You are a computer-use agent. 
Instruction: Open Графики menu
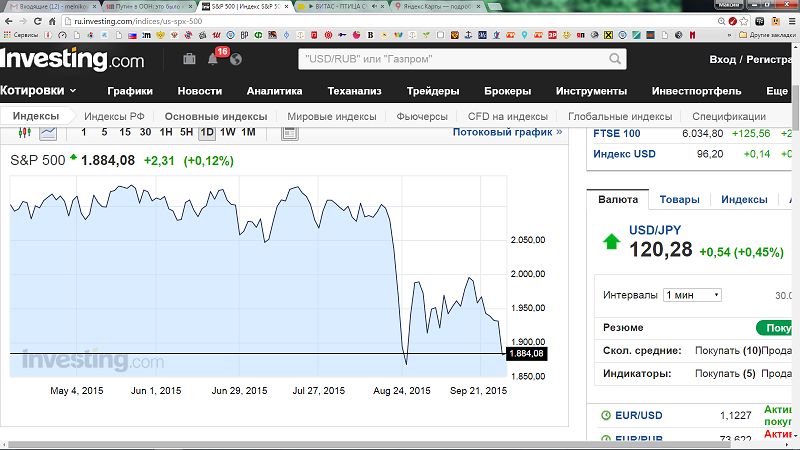130,91
